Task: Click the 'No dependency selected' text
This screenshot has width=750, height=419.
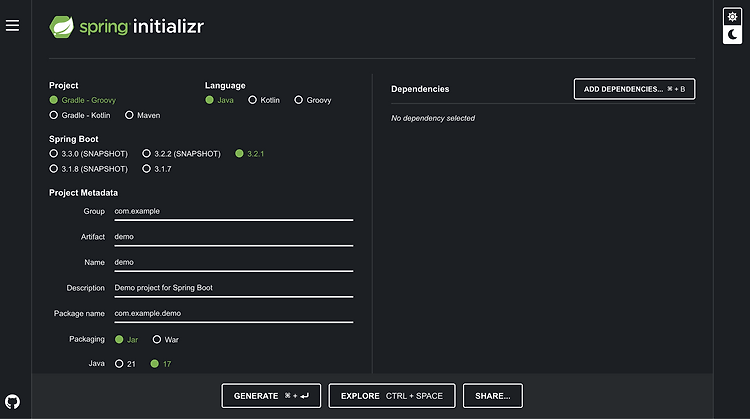Action: [433, 118]
